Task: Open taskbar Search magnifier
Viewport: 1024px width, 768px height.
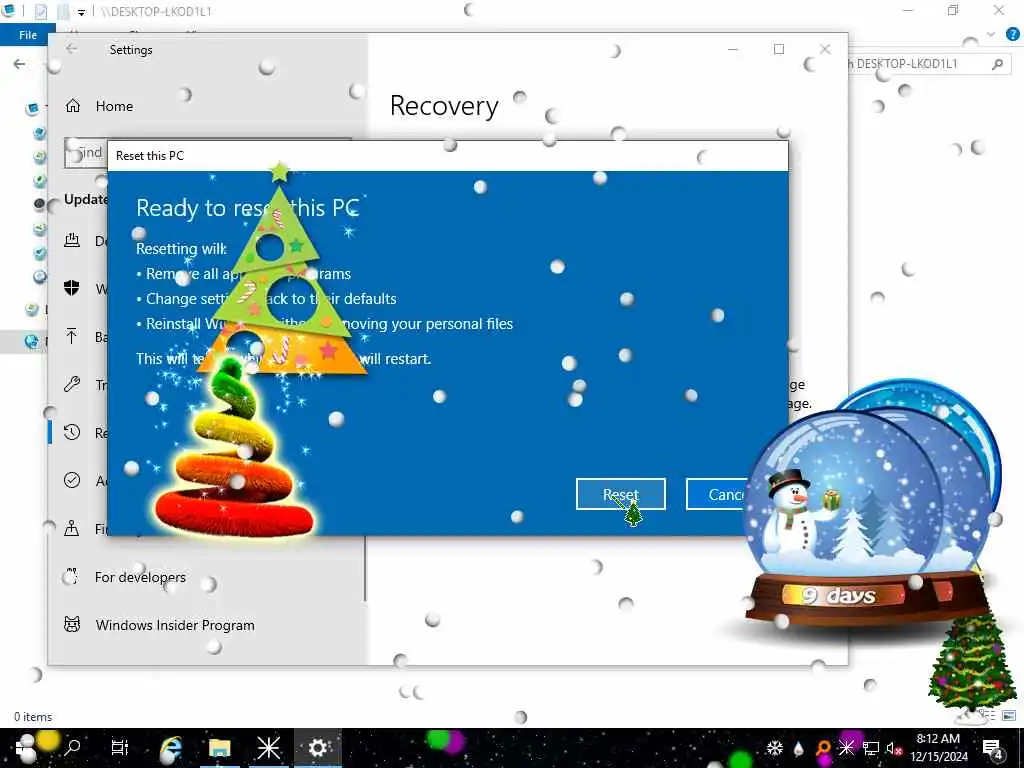Action: 72,747
